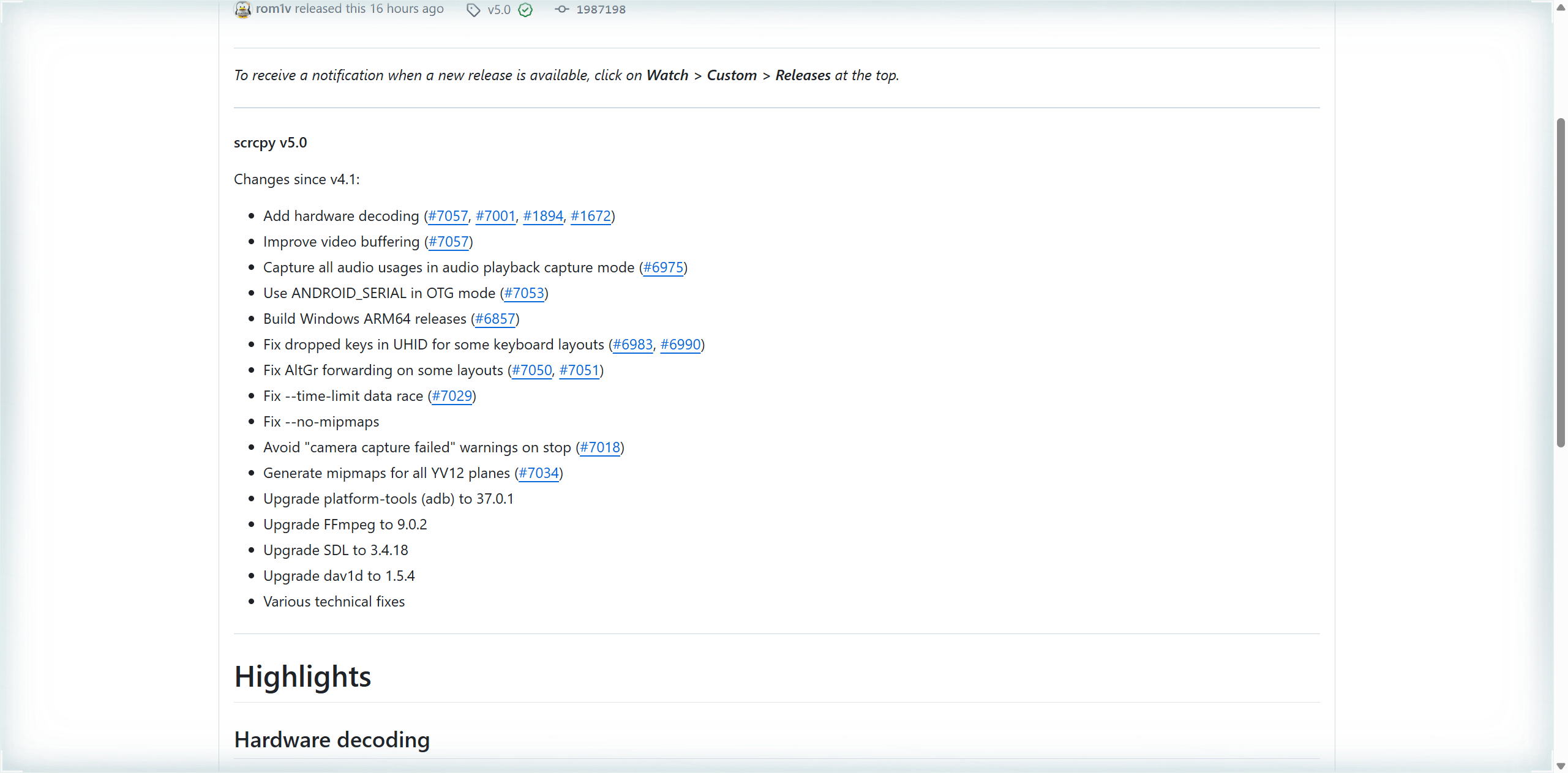Click the "scrcpy v5.0" title text
This screenshot has height=773, width=1568.
click(x=270, y=143)
